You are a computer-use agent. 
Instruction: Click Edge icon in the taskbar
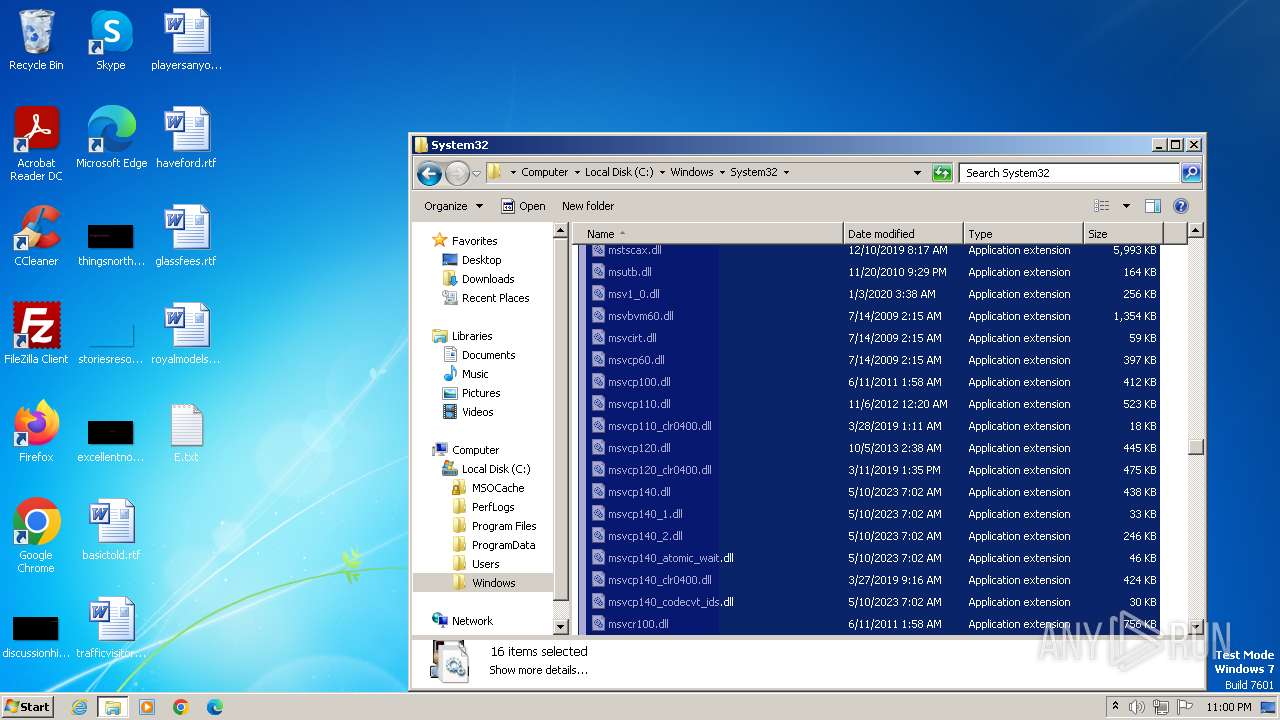tap(214, 707)
